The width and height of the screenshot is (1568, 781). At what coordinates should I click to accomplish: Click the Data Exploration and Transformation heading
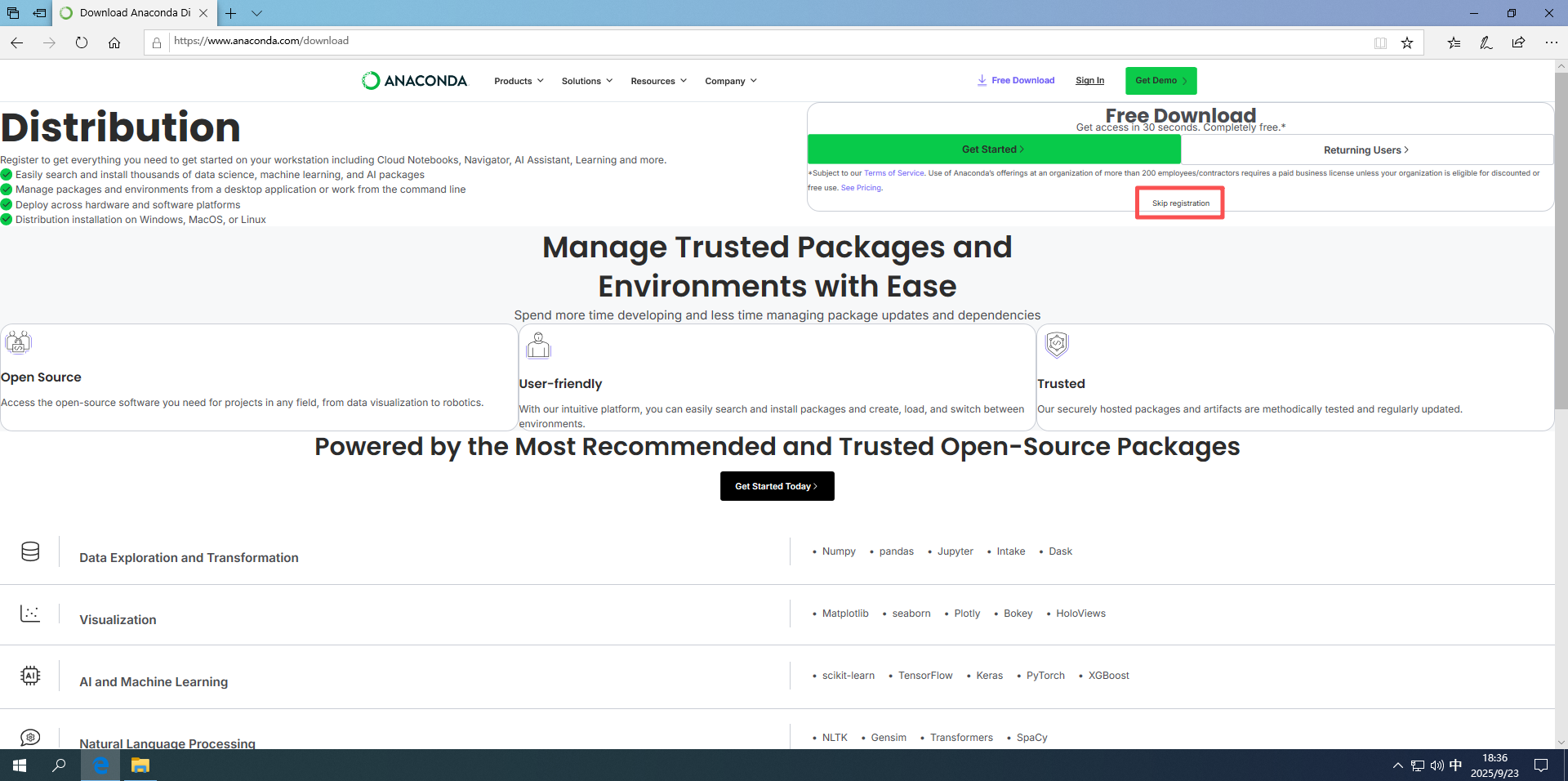click(189, 558)
